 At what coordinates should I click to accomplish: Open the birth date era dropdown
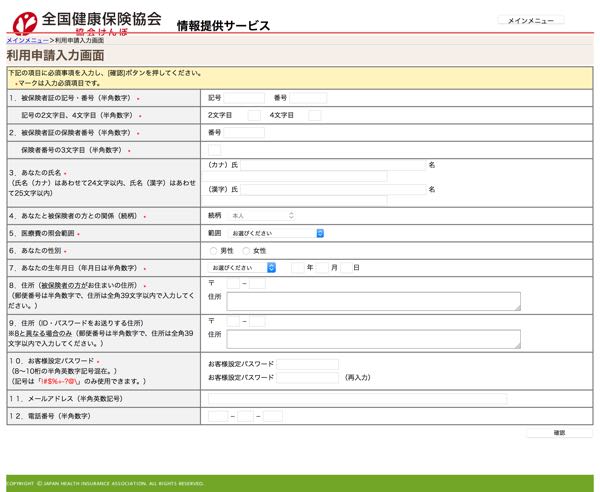pos(243,268)
